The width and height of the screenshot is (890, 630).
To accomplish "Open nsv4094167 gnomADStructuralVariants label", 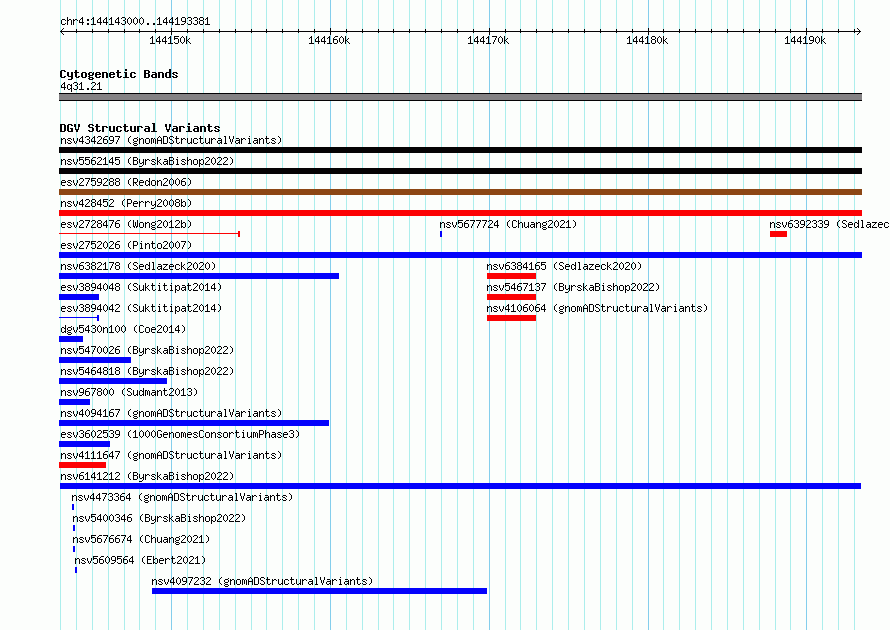I will point(171,413).
